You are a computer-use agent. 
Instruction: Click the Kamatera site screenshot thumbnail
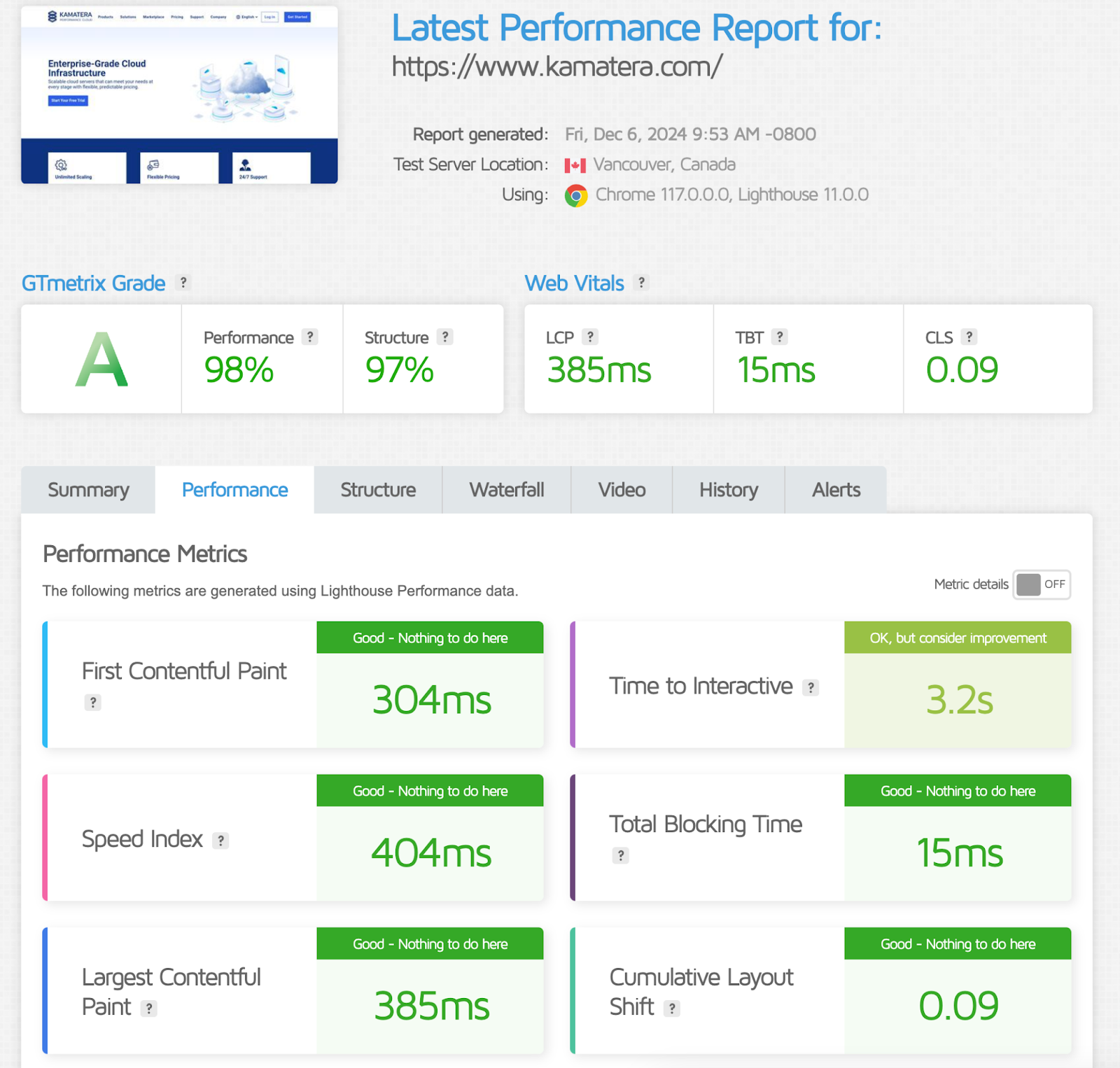coord(179,95)
